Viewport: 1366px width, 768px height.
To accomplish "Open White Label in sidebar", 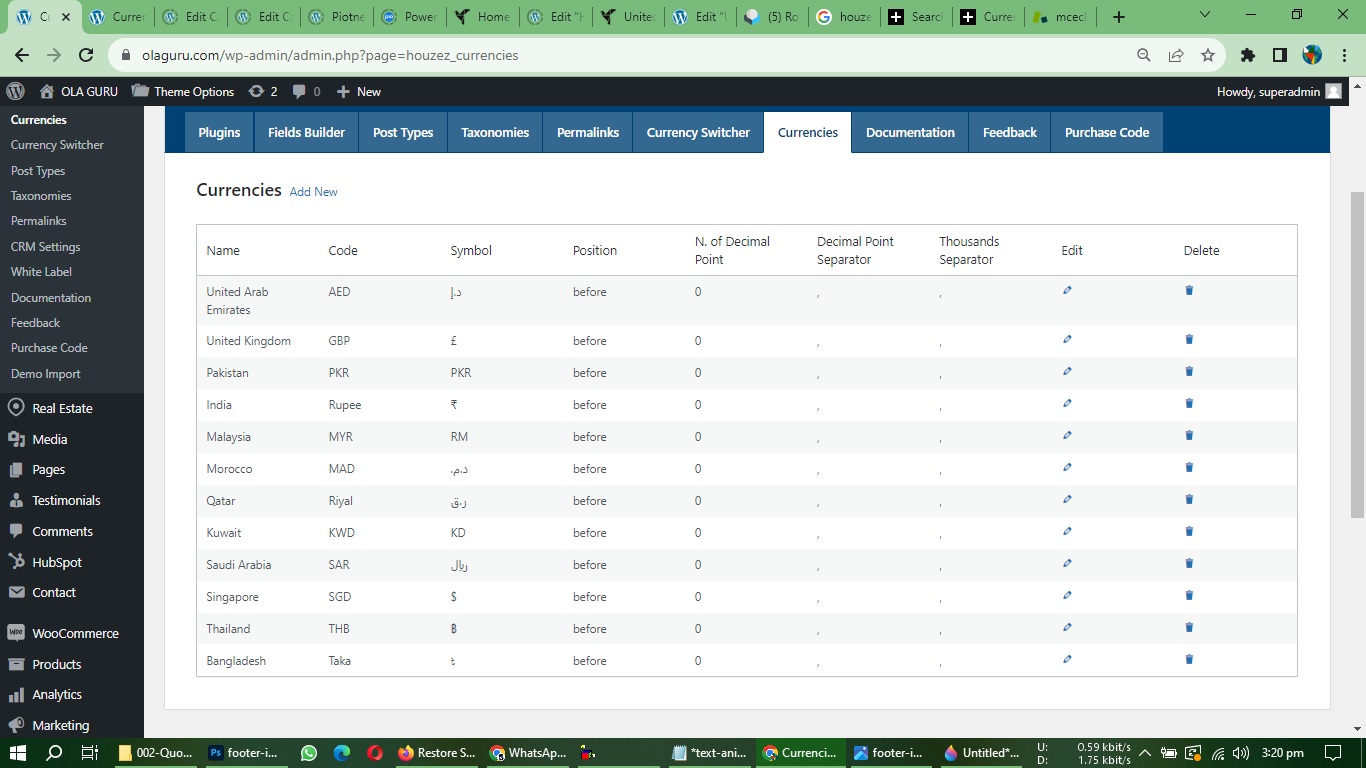I will [x=42, y=272].
